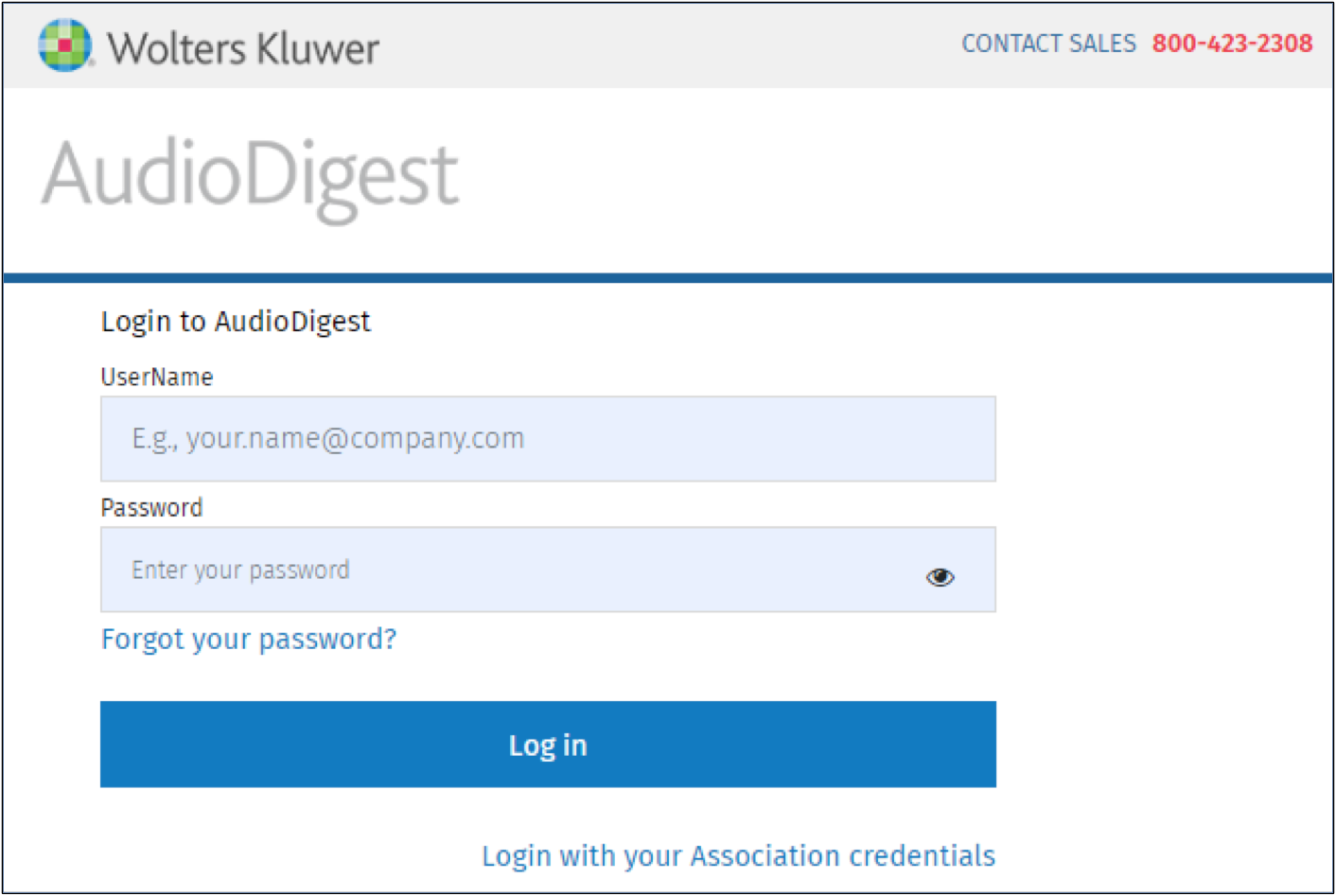Click the blue Log in button

548,745
